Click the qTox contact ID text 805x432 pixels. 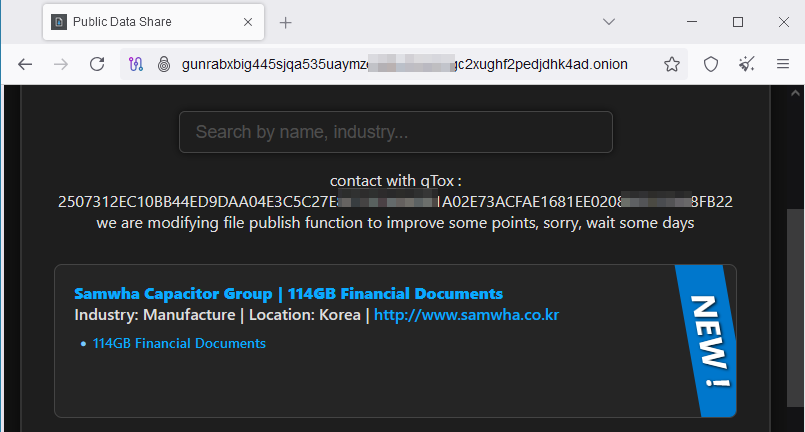[x=395, y=202]
